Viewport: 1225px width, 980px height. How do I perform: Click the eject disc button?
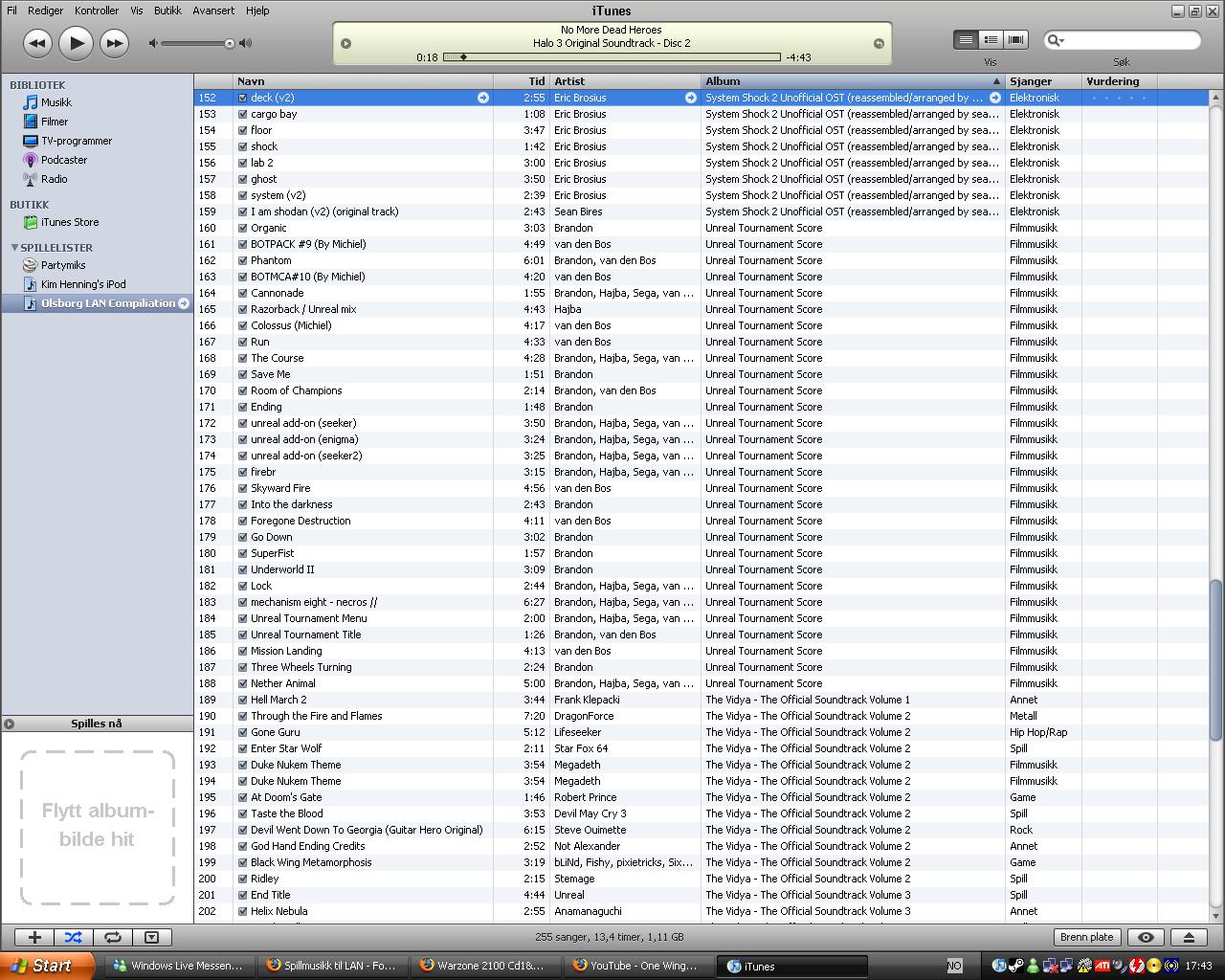tap(1189, 938)
